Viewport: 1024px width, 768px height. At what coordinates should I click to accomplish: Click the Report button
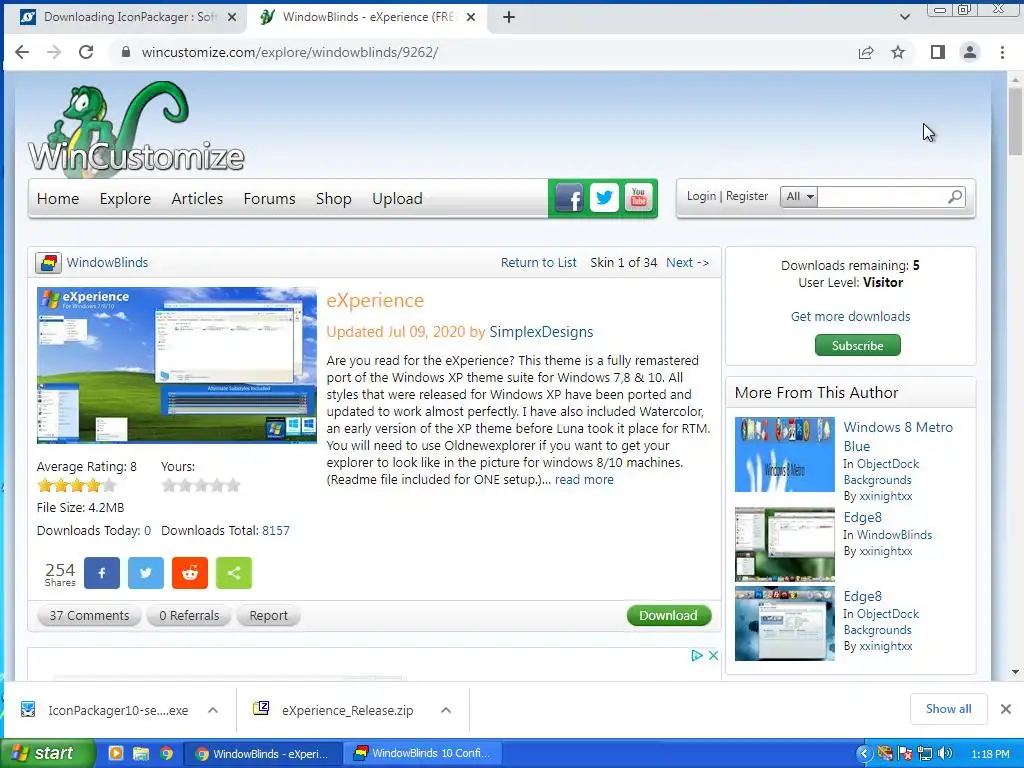point(268,615)
